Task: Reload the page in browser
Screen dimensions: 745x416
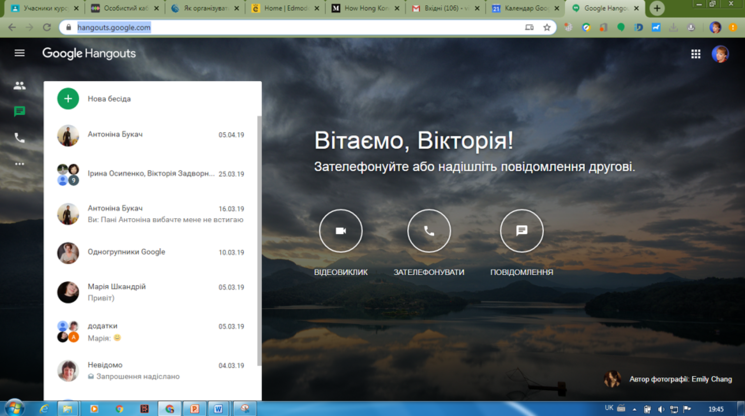Action: (47, 28)
